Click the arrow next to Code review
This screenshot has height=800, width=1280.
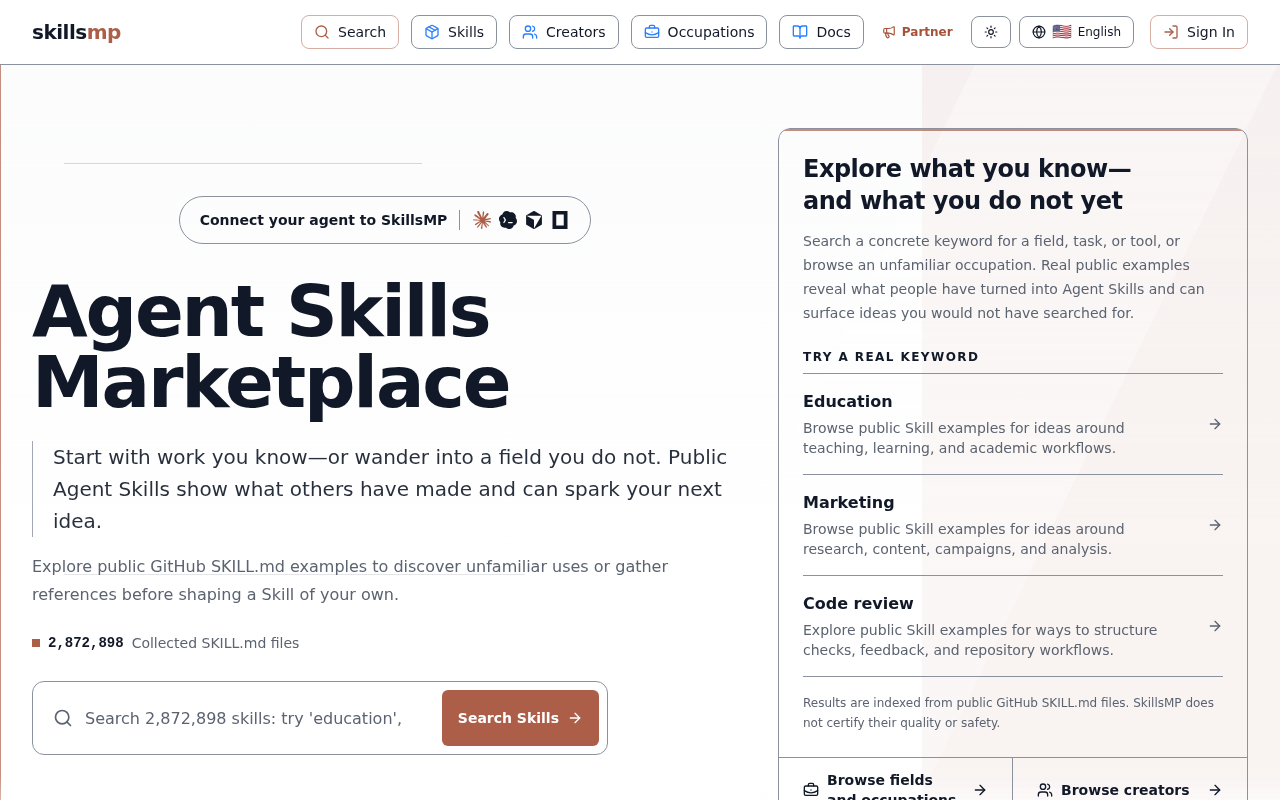1215,626
